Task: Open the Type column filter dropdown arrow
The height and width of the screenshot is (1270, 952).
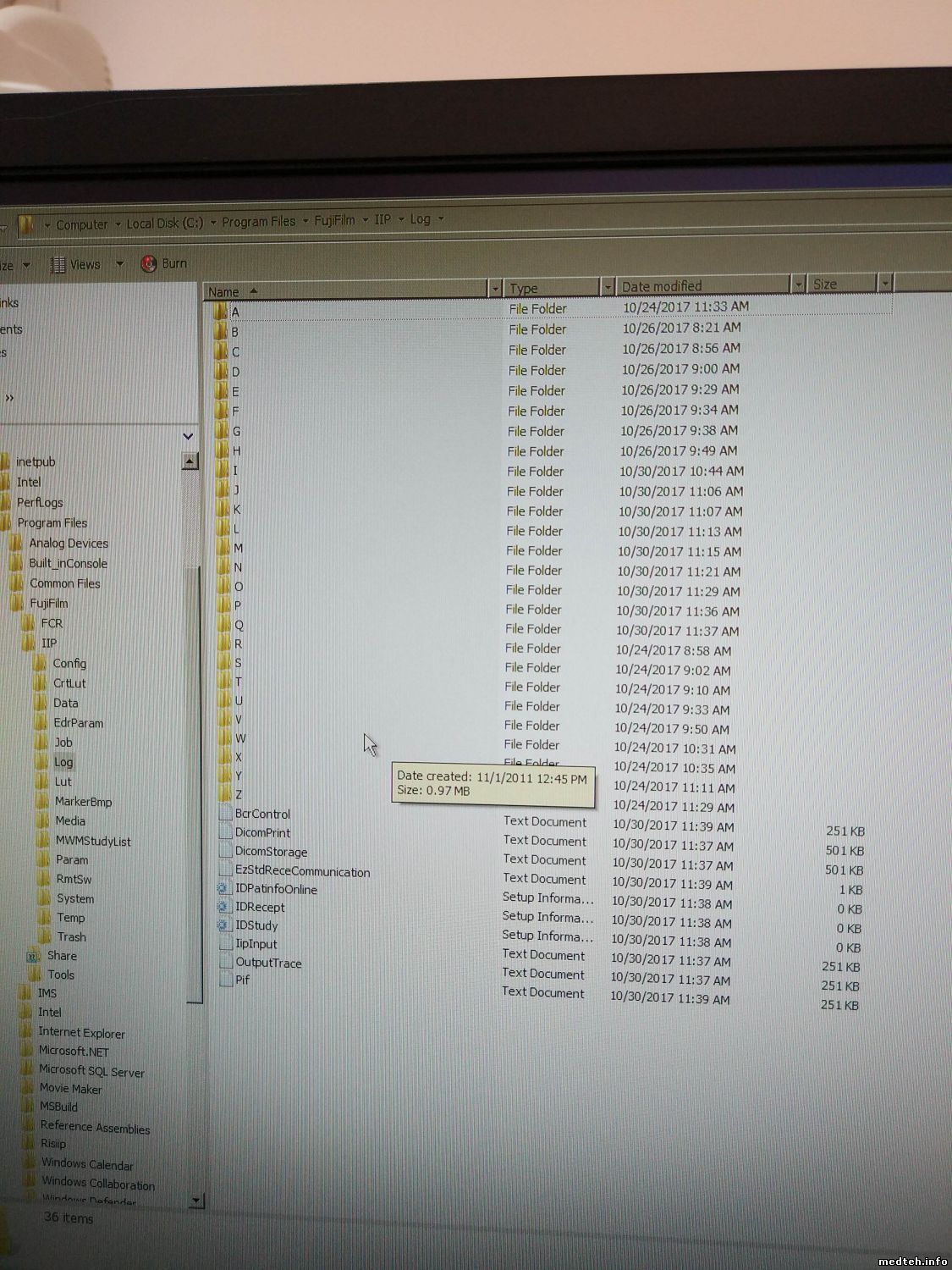Action: click(607, 288)
